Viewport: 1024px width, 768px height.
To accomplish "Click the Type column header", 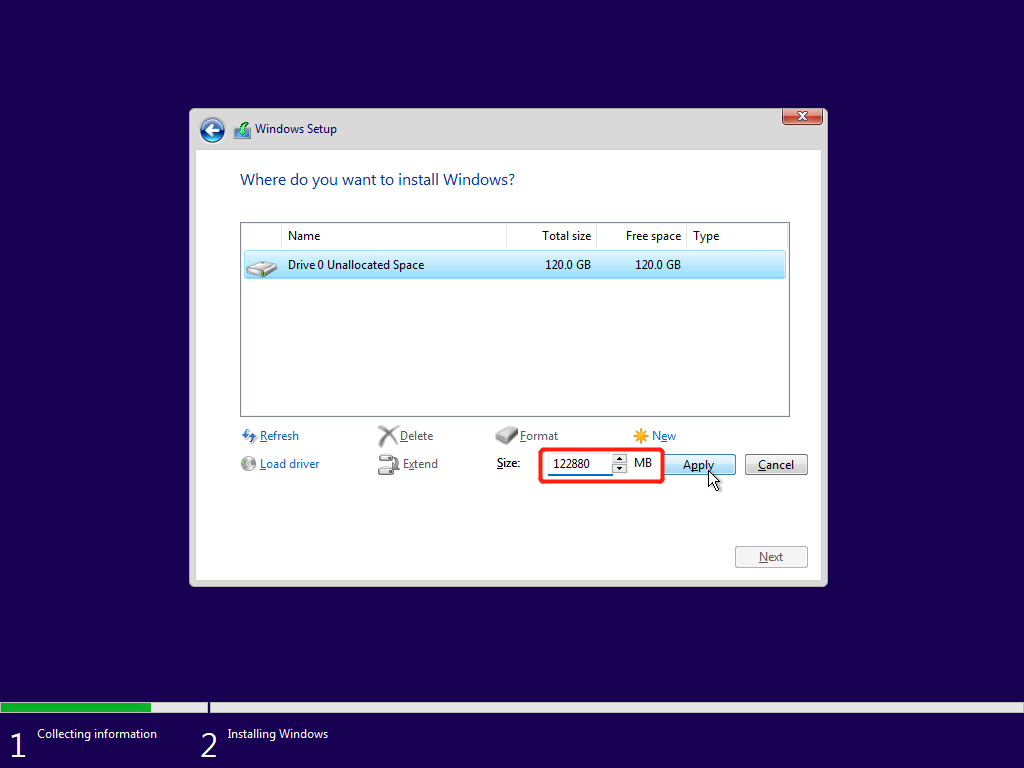I will [x=737, y=236].
